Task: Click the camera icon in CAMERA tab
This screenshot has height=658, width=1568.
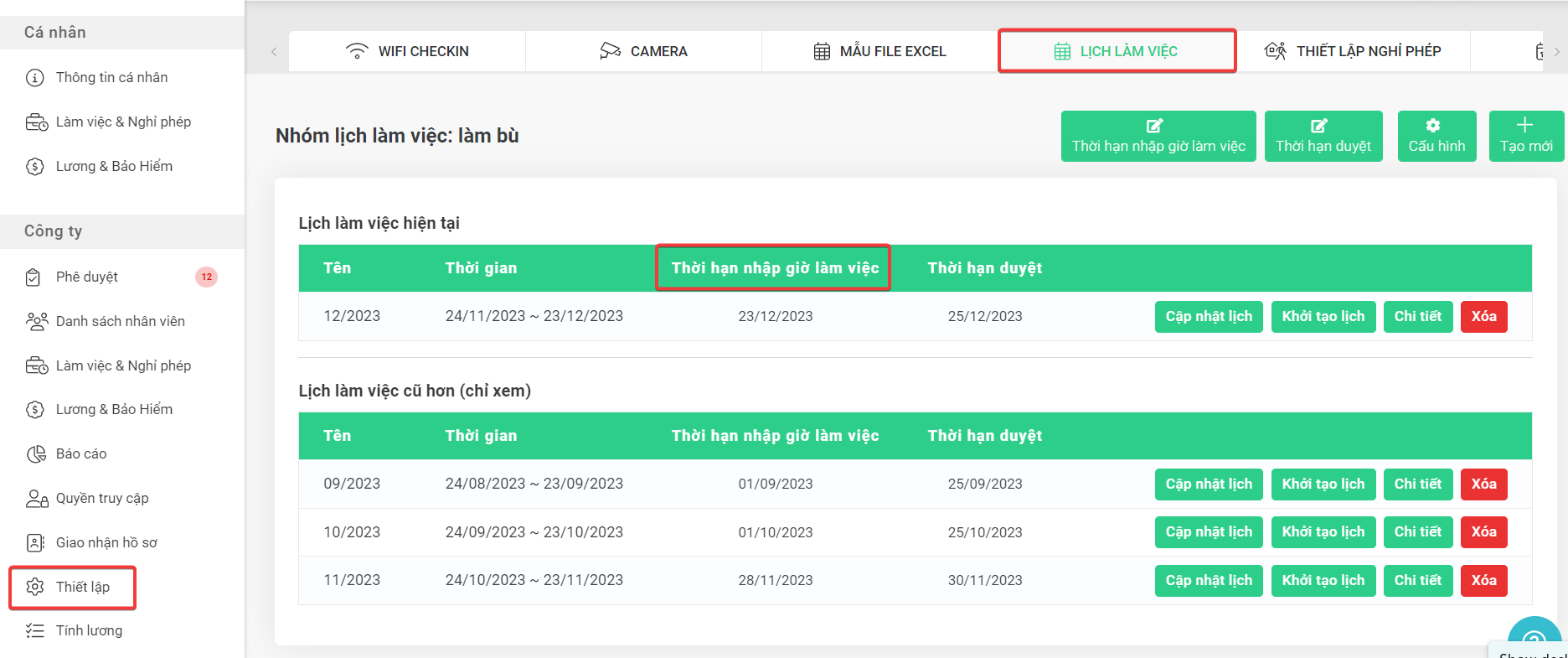Action: 611,51
